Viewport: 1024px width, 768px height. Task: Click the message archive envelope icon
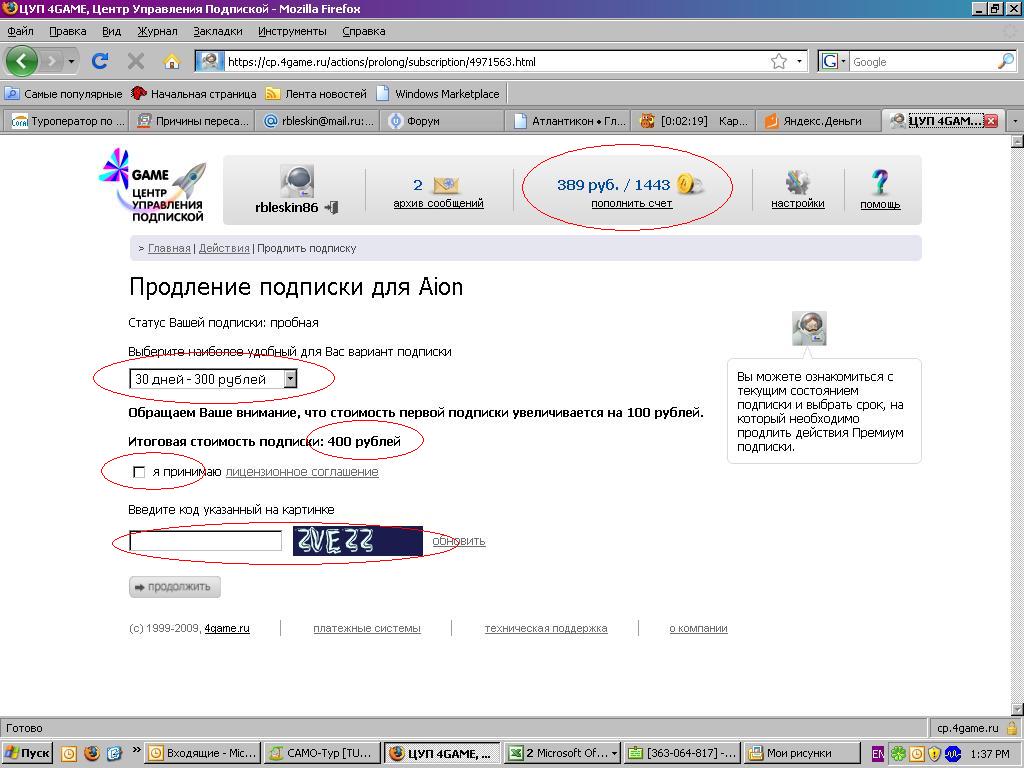(x=446, y=185)
